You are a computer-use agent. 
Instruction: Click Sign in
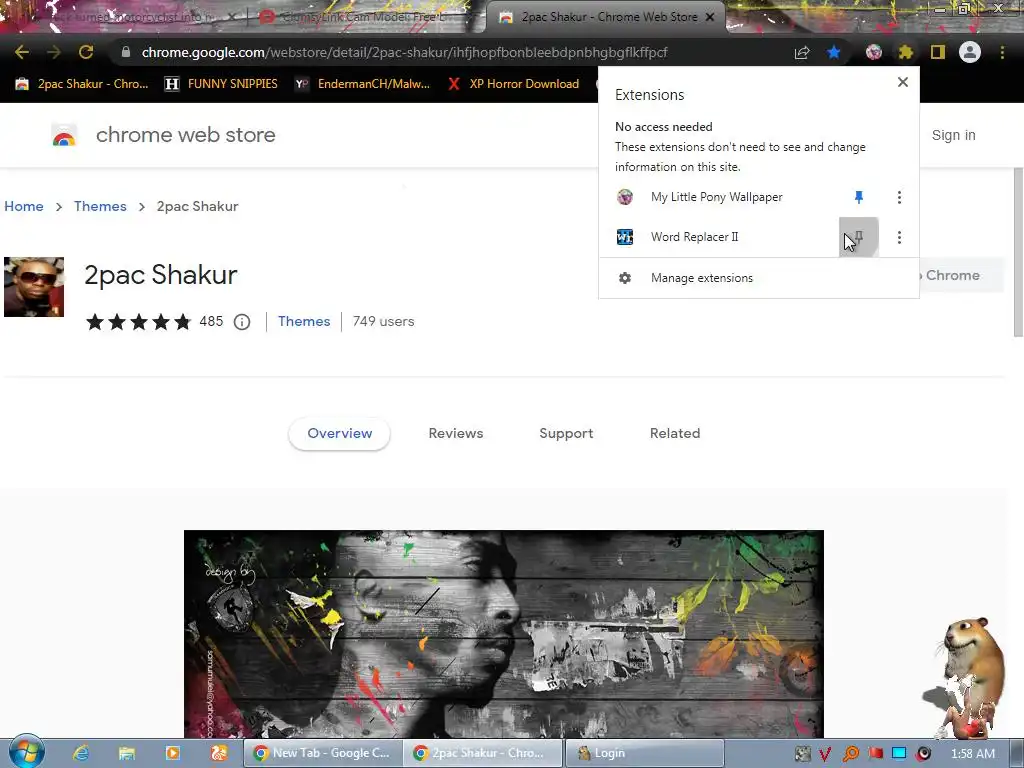[953, 135]
